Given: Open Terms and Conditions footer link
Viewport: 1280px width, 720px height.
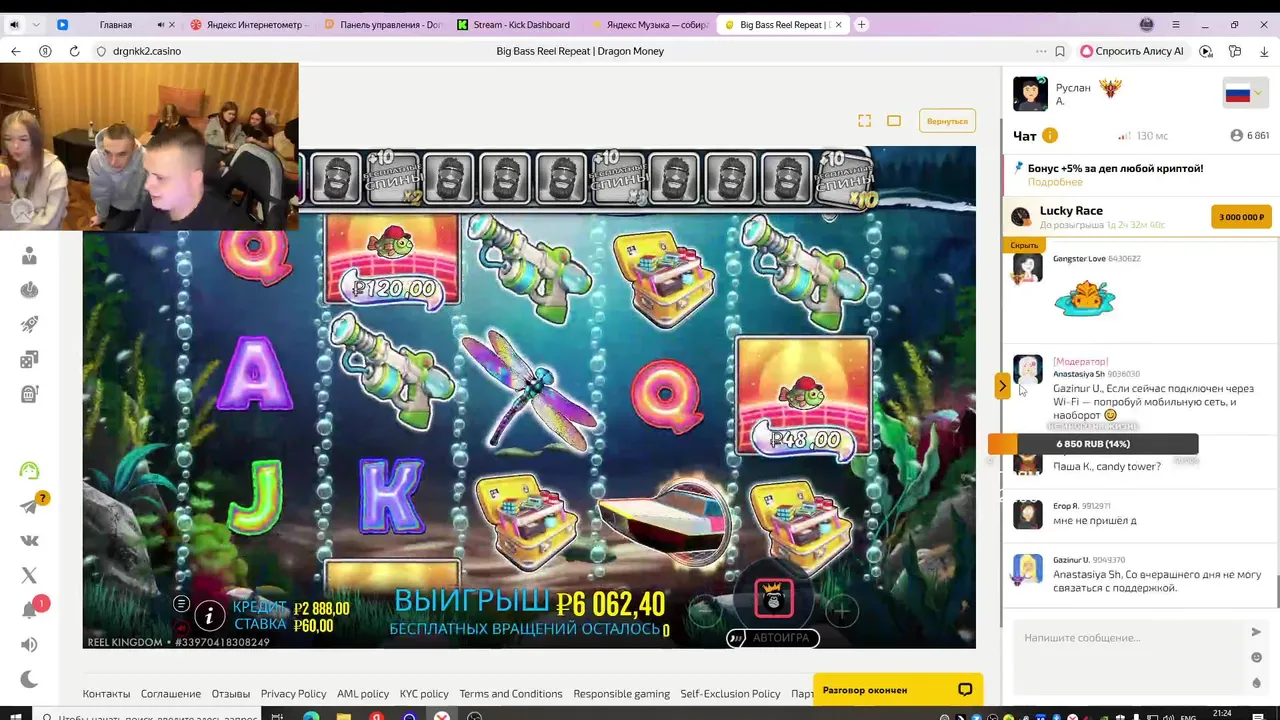Looking at the screenshot, I should 511,694.
